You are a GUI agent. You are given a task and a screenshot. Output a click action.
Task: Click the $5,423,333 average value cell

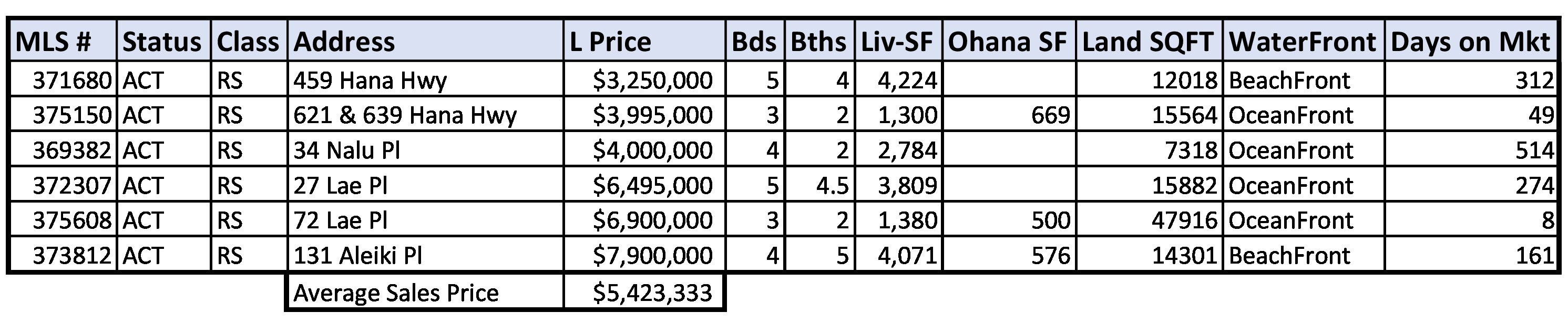[x=652, y=294]
